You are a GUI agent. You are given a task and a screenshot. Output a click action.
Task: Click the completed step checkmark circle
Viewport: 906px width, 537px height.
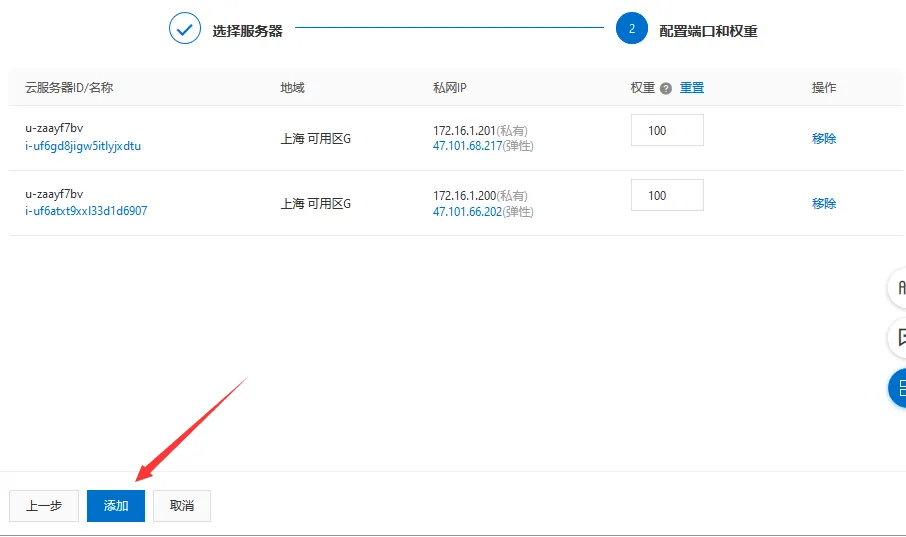185,29
